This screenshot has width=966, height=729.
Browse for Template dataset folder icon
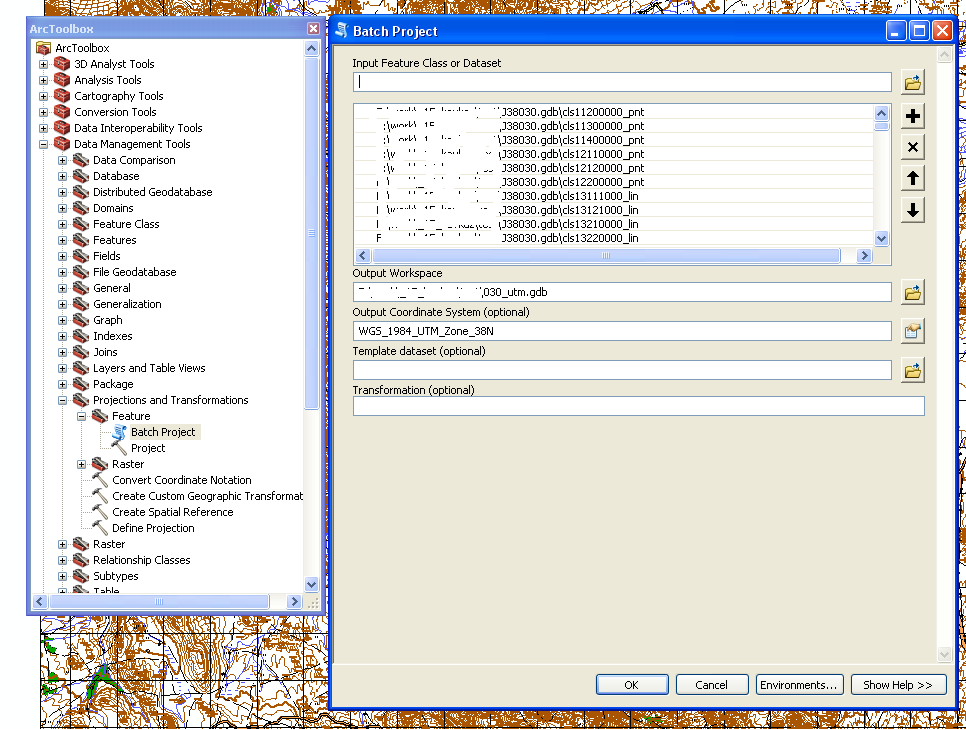[912, 370]
